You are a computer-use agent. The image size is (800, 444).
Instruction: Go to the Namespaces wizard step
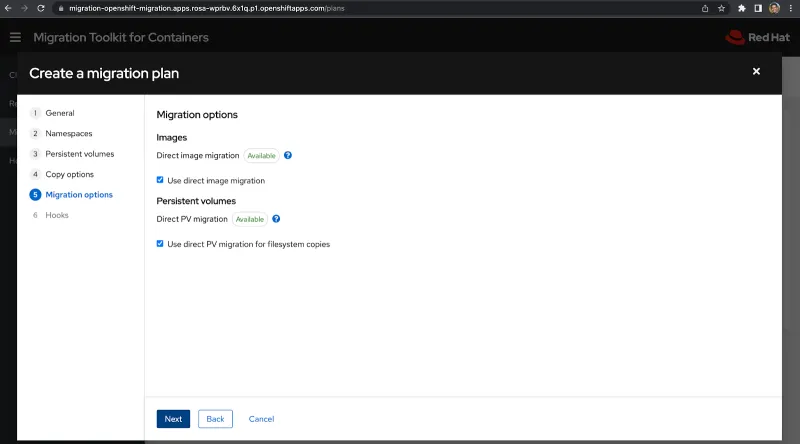(69, 133)
